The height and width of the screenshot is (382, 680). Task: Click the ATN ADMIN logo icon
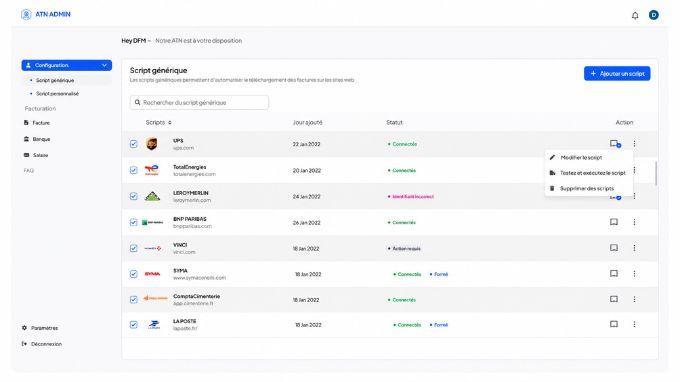click(26, 14)
